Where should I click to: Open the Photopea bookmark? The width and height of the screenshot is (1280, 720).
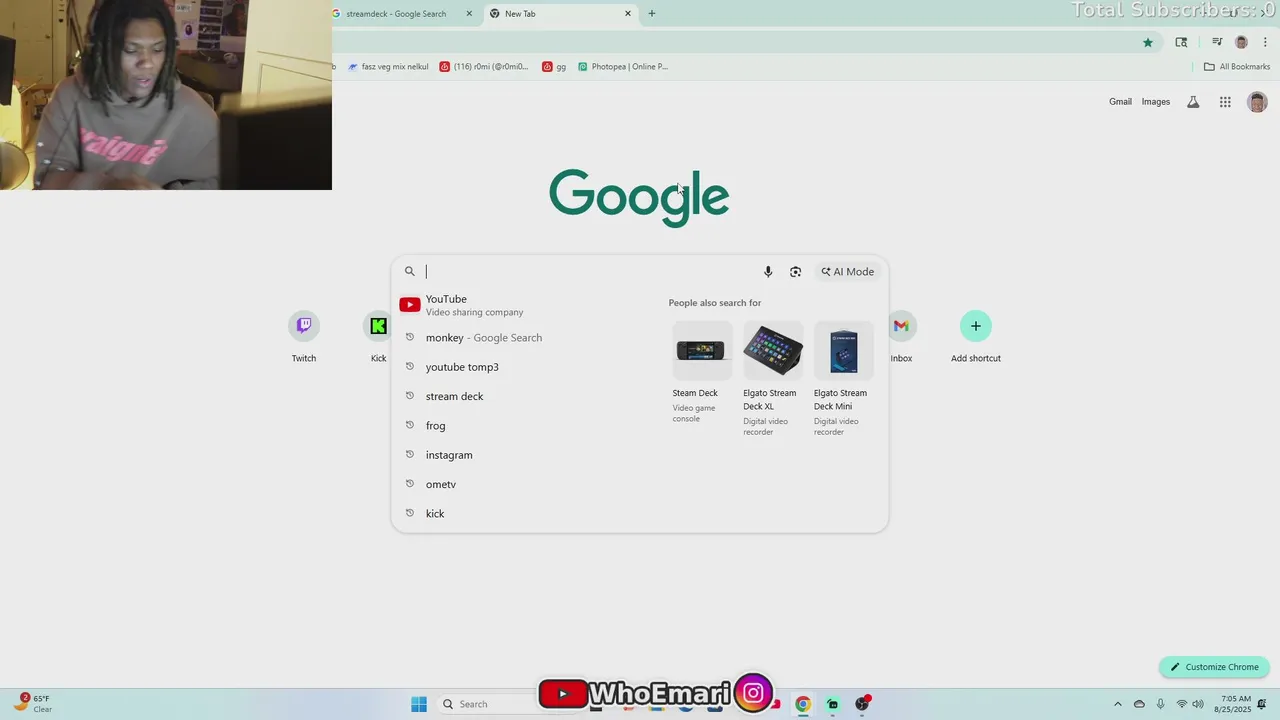[x=623, y=67]
